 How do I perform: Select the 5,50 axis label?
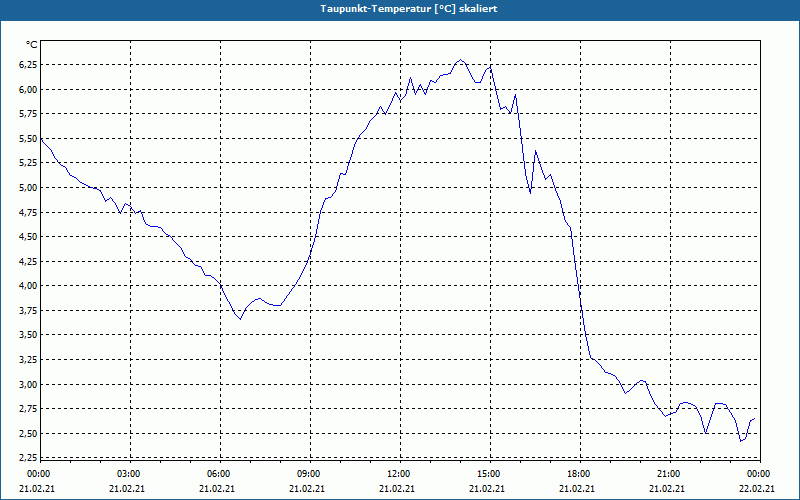pyautogui.click(x=28, y=138)
